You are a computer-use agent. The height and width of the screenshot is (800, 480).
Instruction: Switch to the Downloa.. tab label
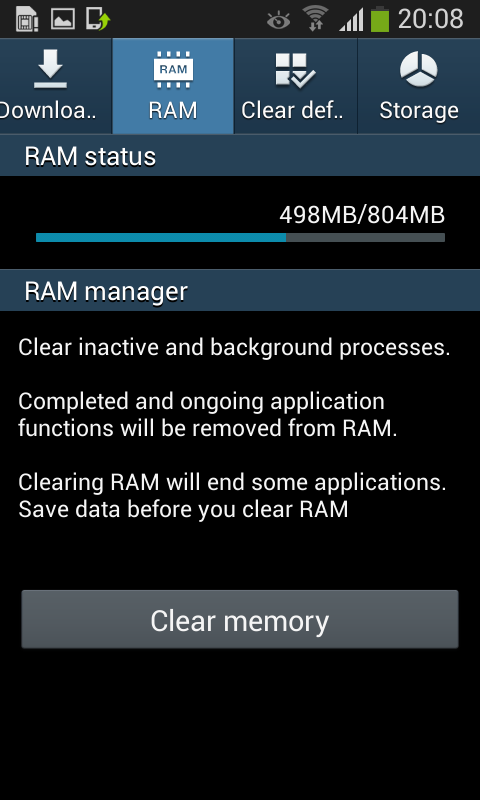point(48,110)
